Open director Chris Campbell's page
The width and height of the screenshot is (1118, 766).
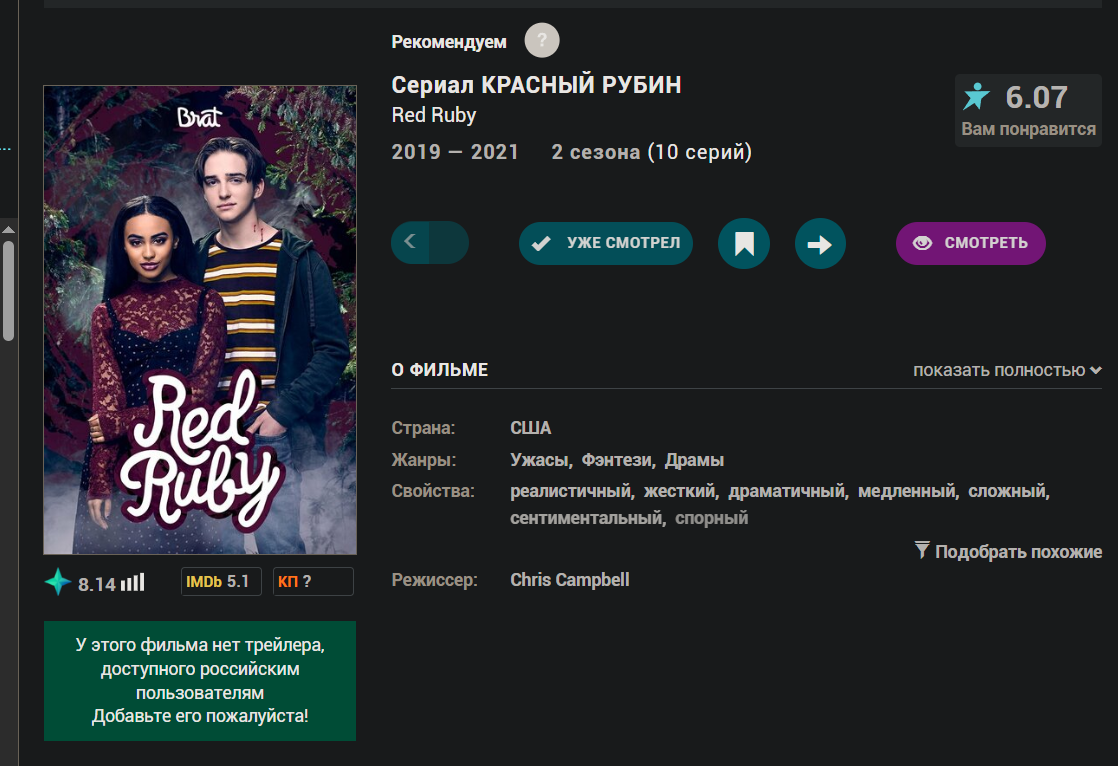[x=570, y=580]
